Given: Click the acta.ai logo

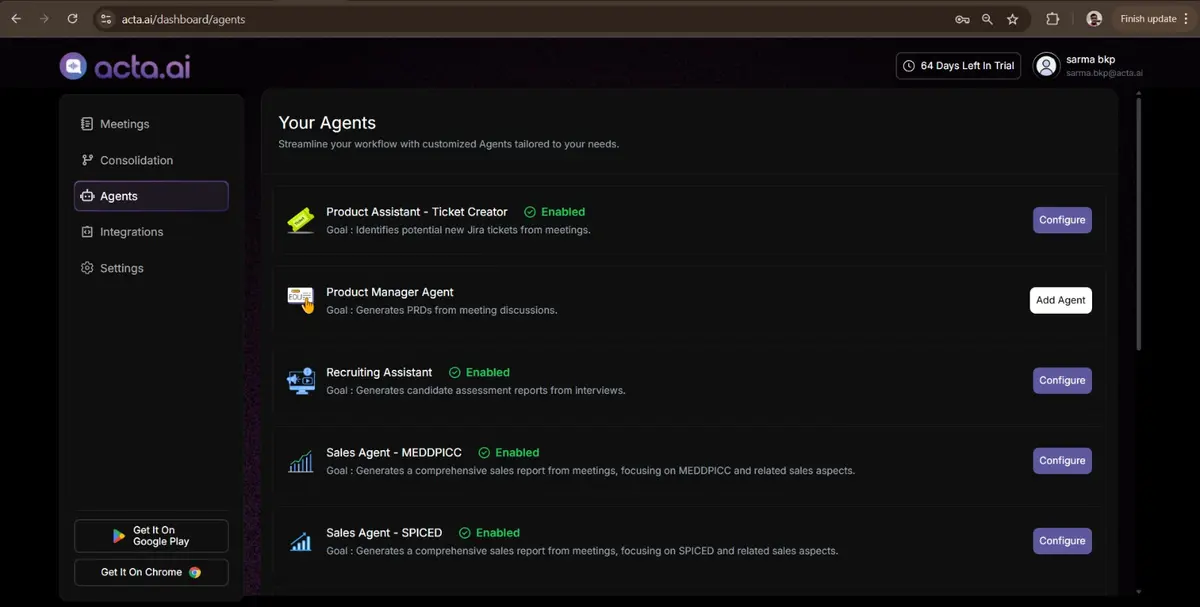Looking at the screenshot, I should (x=124, y=66).
